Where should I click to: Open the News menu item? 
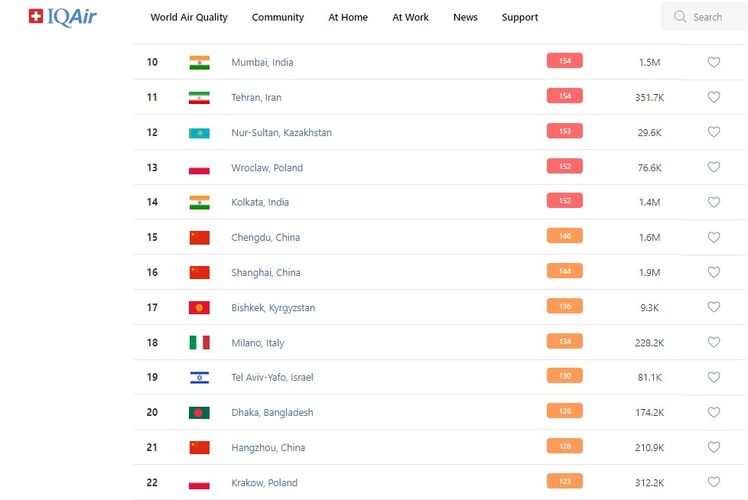click(x=465, y=17)
